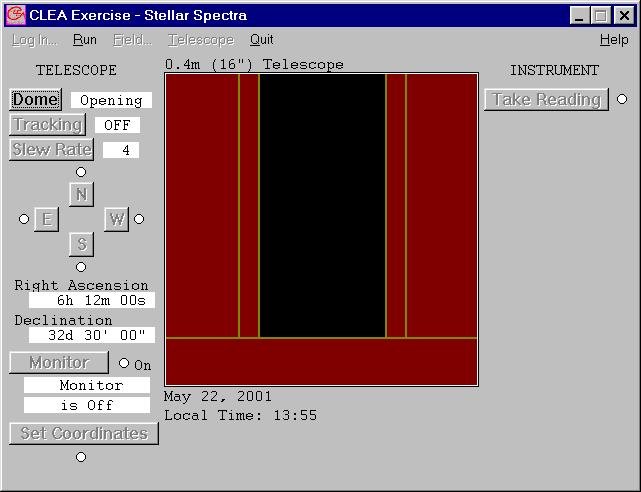Image resolution: width=641 pixels, height=492 pixels.
Task: Open the Run menu
Action: pos(85,40)
